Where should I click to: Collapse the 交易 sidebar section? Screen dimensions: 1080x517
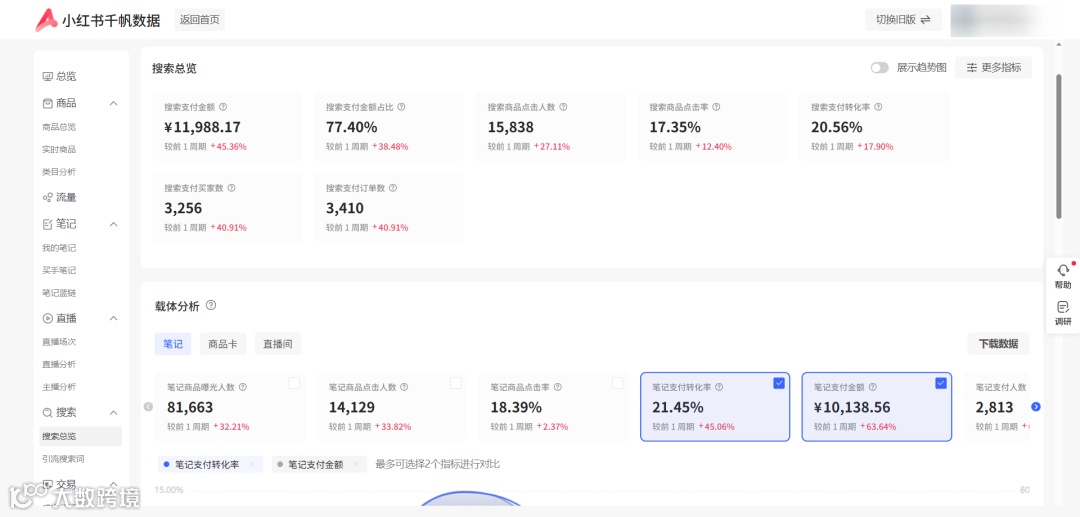[114, 484]
